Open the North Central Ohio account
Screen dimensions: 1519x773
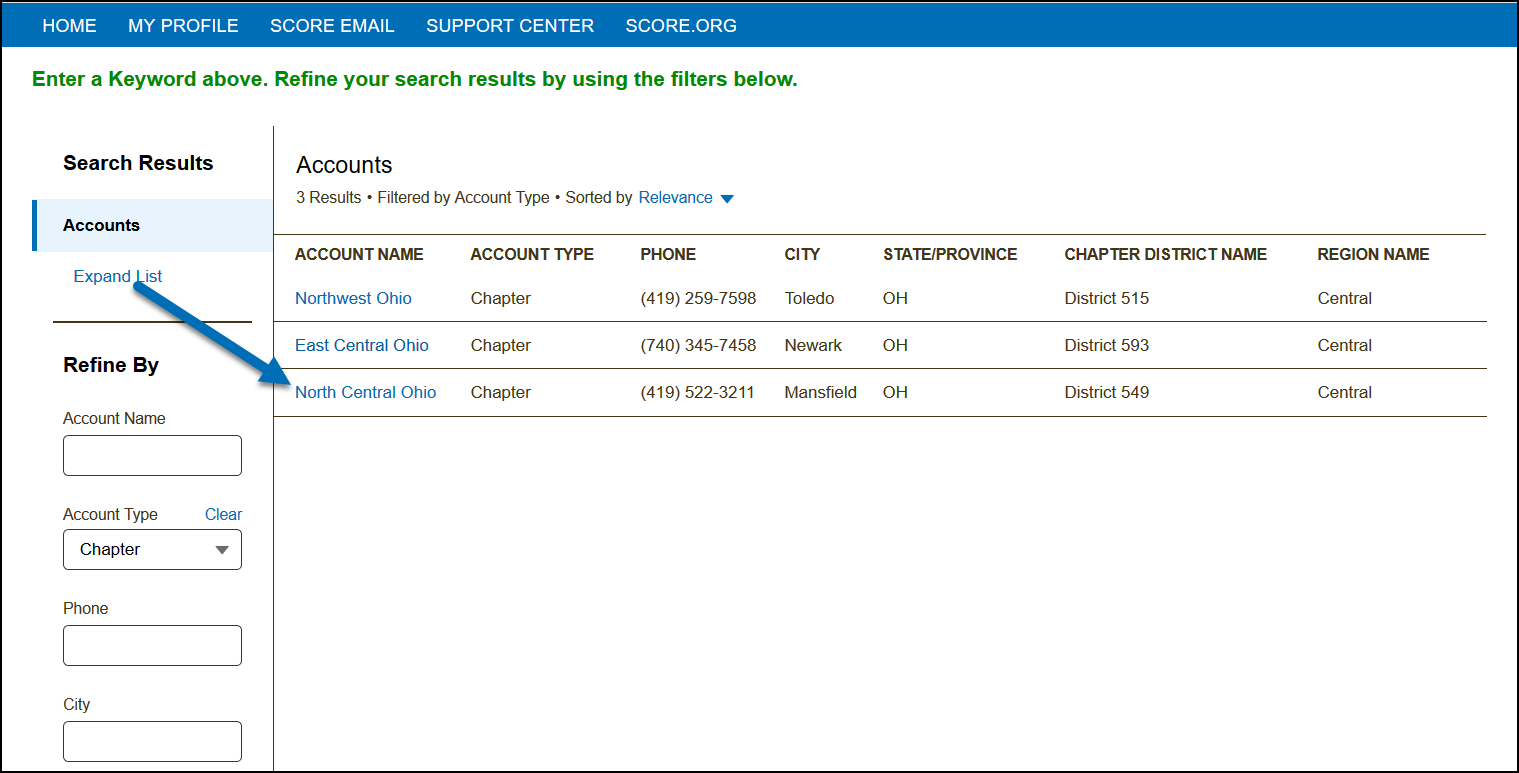pos(366,392)
